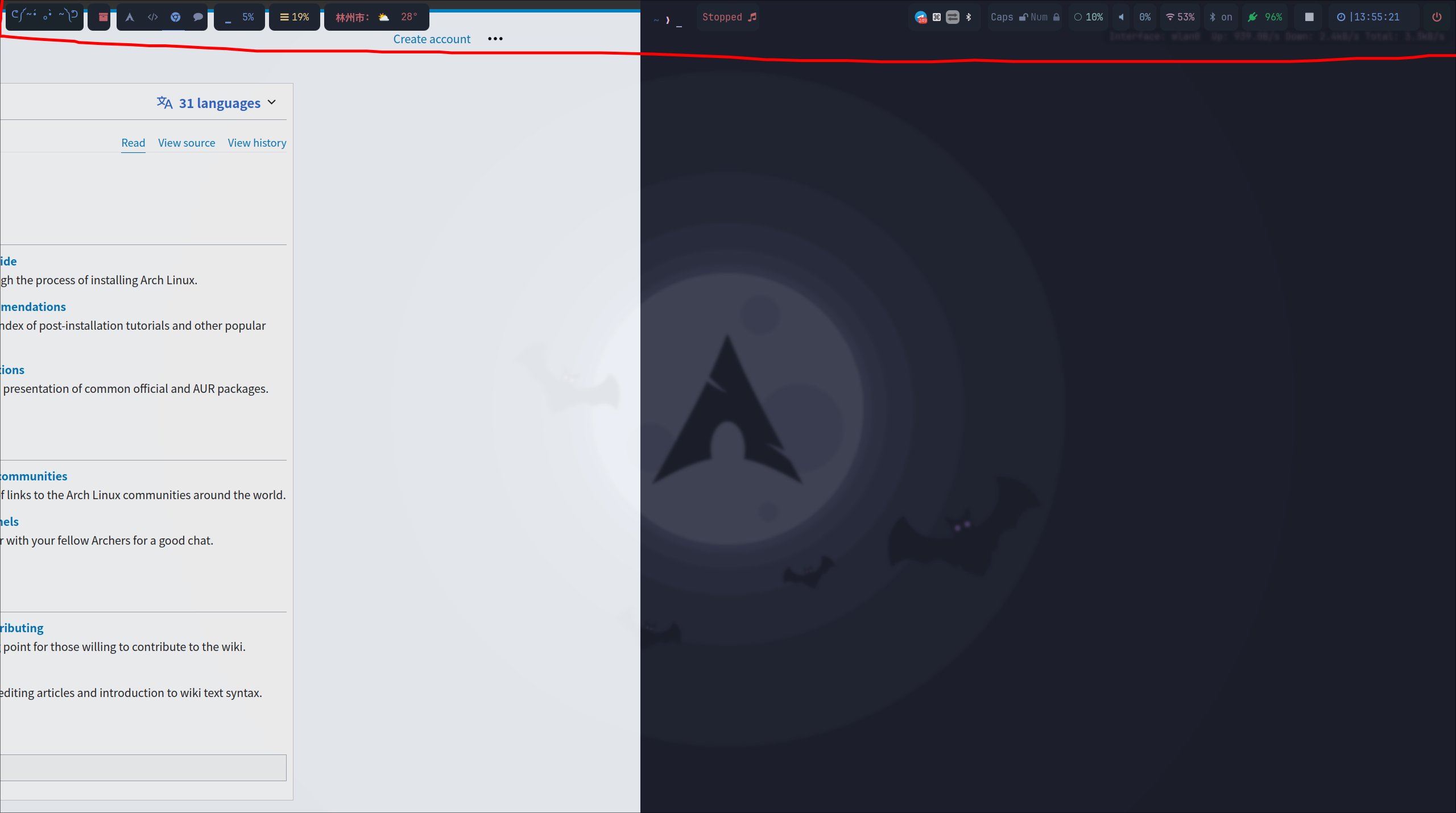1456x813 pixels.
Task: Select the Read tab on the wiki page
Action: [x=133, y=143]
